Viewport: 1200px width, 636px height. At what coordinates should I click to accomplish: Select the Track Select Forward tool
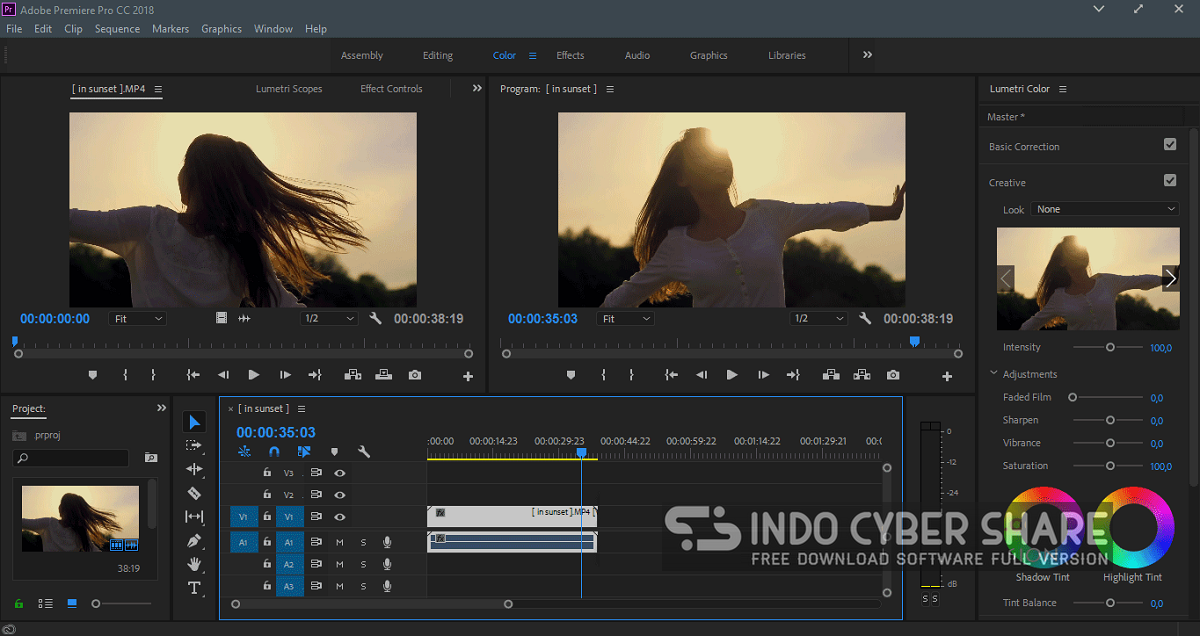coord(195,445)
